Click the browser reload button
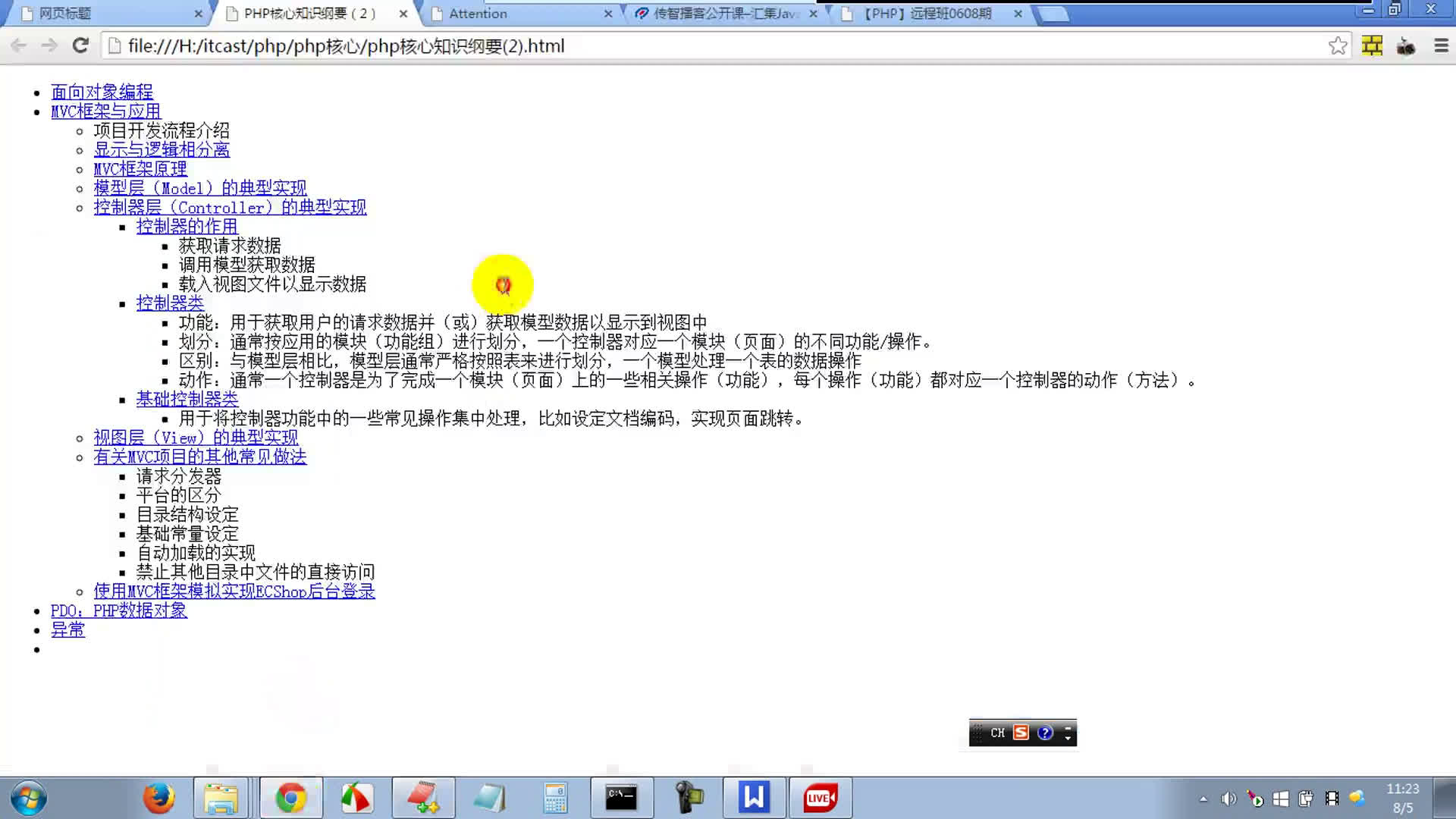 (x=80, y=45)
